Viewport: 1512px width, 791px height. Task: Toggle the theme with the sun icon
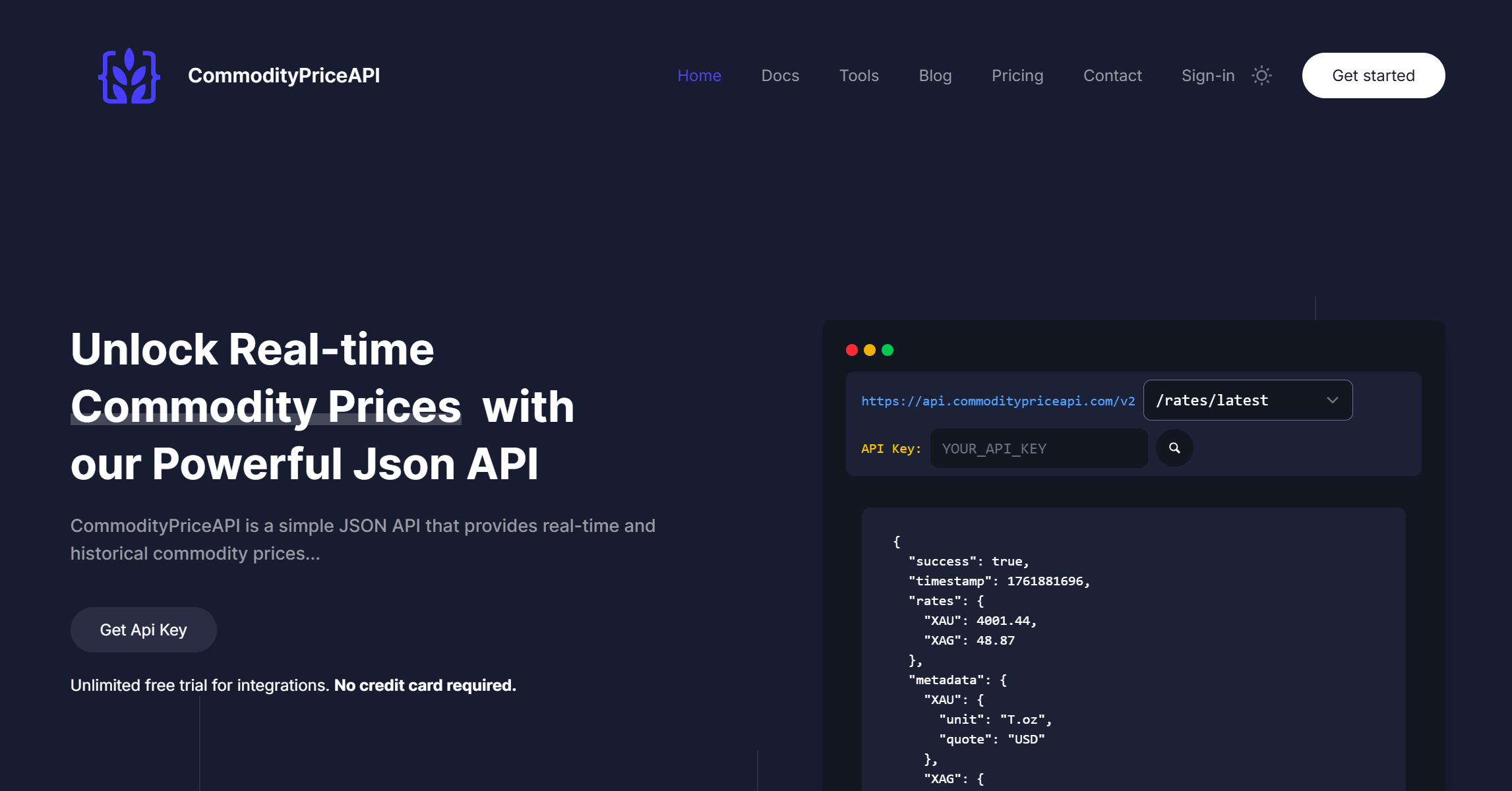1261,75
